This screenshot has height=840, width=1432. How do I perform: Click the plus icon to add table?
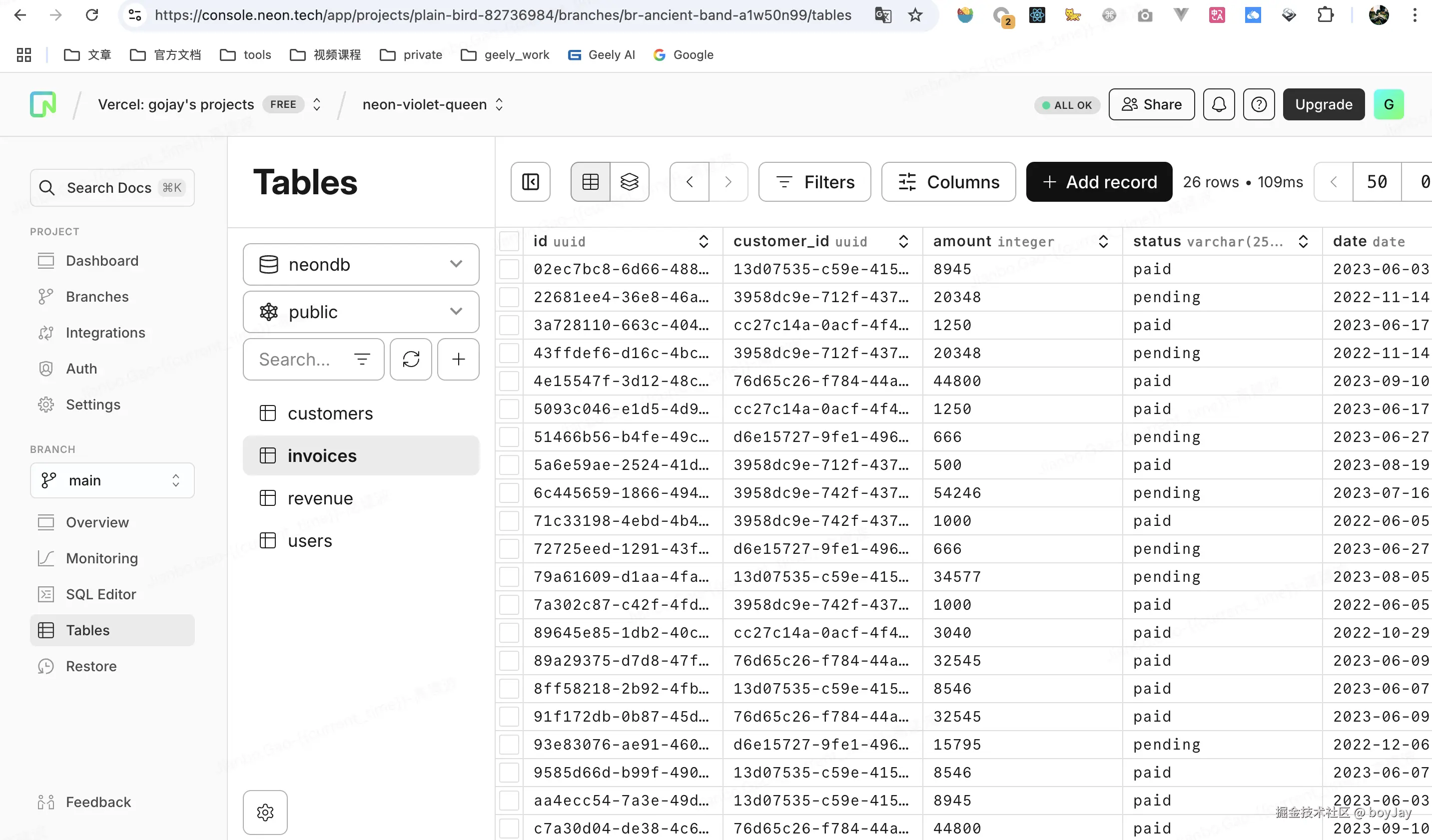coord(458,360)
